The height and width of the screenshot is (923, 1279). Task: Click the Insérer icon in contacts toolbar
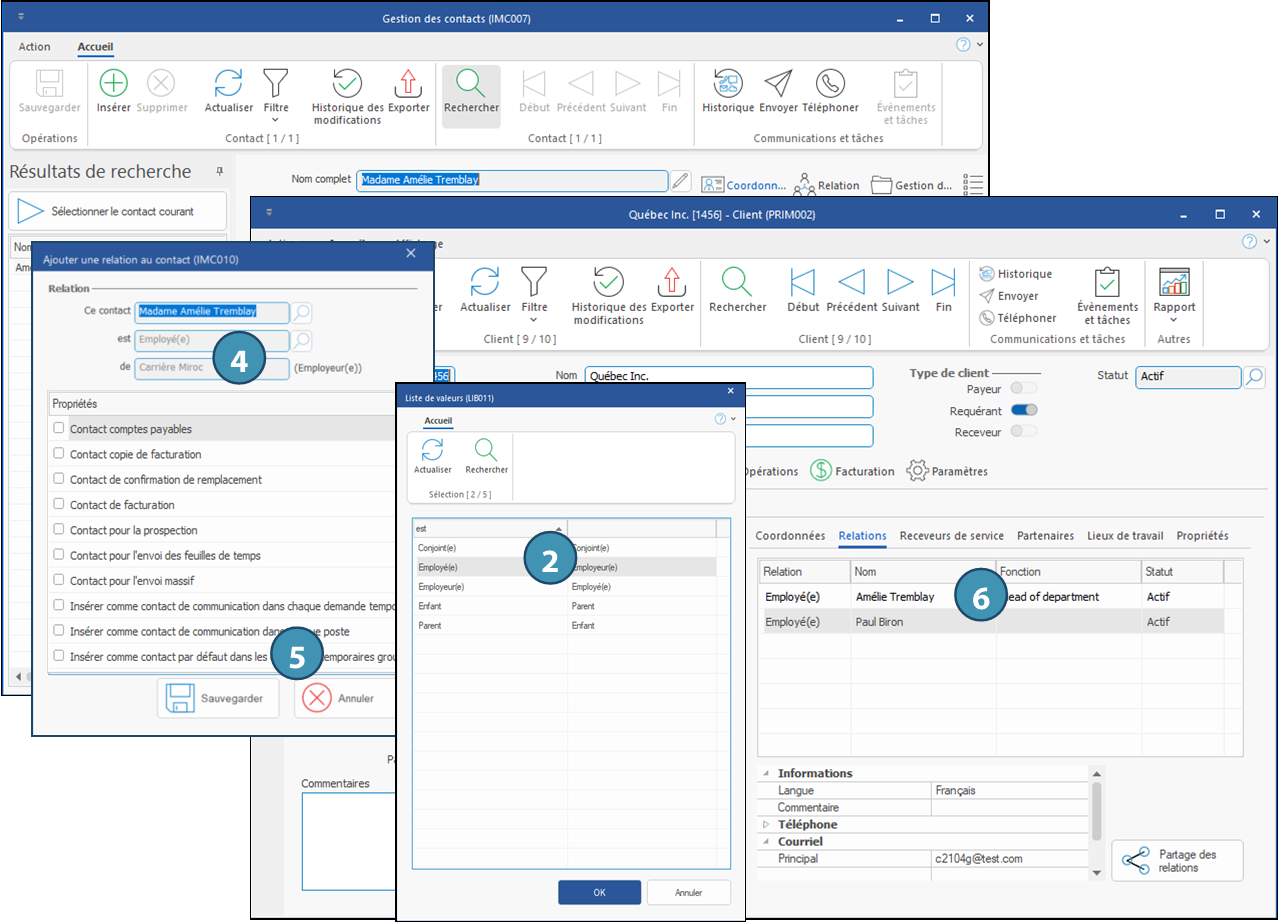(113, 84)
